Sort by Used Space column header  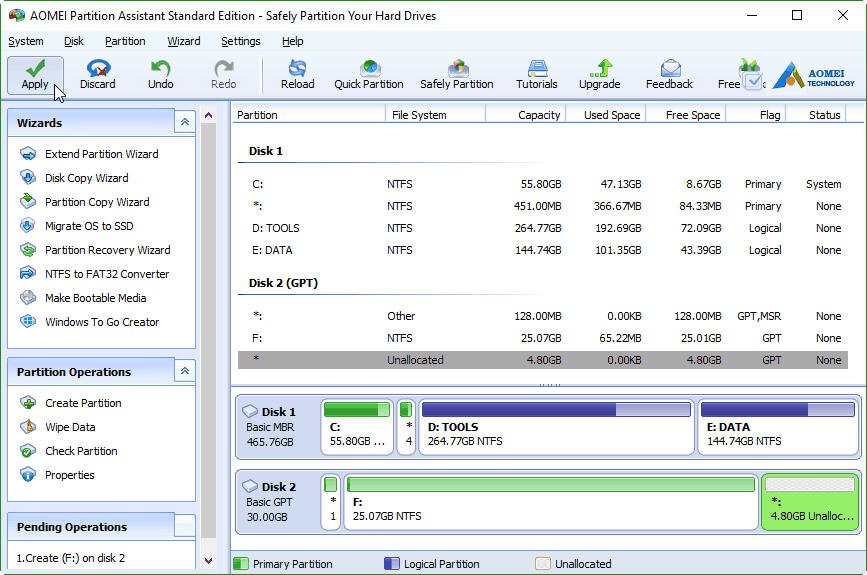[x=605, y=115]
